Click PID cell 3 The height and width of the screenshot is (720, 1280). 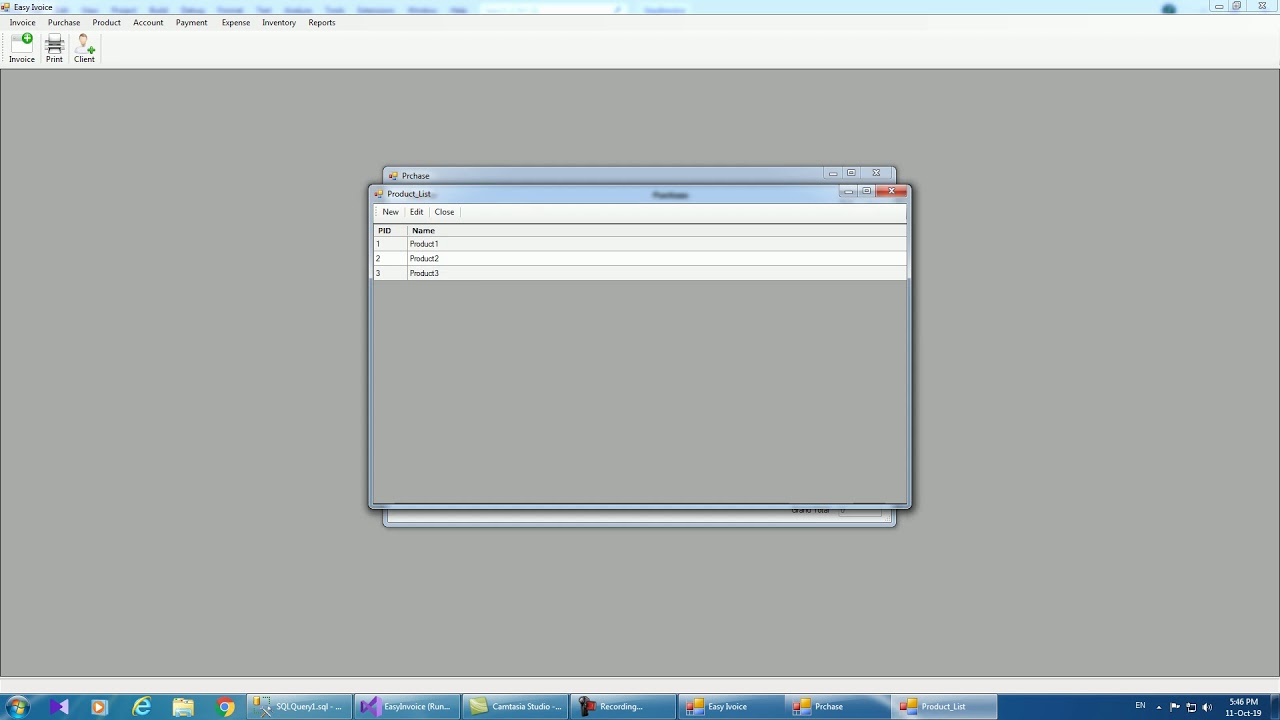[x=390, y=273]
